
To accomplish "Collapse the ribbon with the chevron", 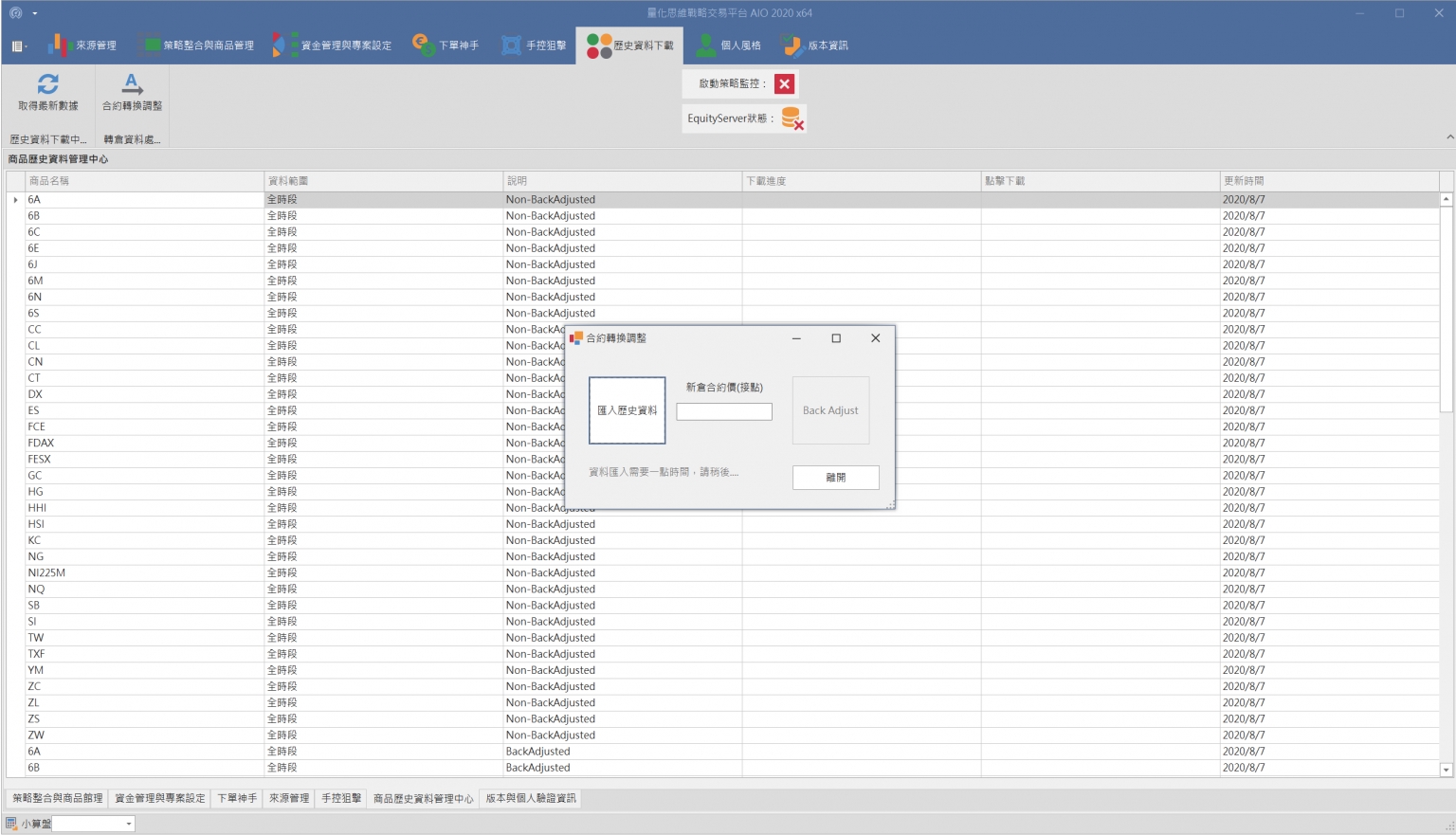I will 1449,137.
